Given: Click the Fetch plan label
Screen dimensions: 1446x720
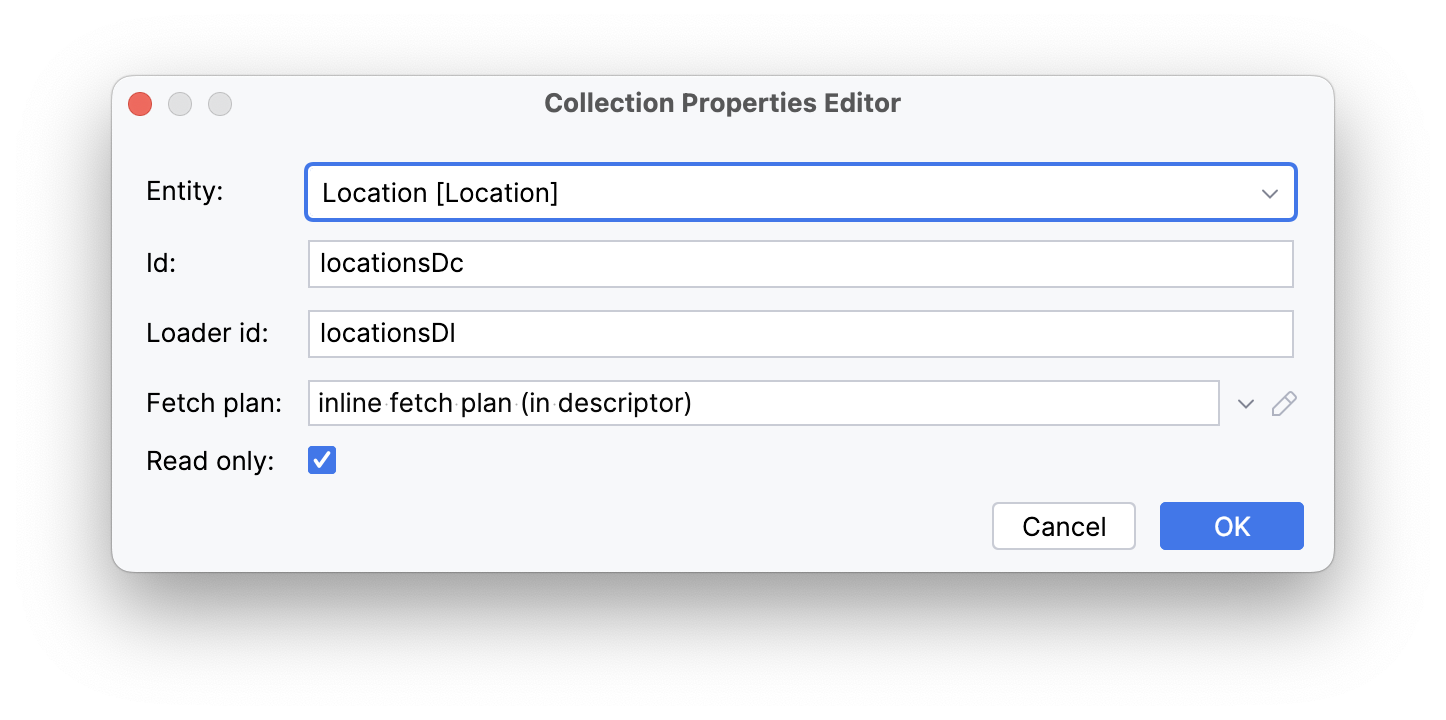Looking at the screenshot, I should pyautogui.click(x=213, y=403).
